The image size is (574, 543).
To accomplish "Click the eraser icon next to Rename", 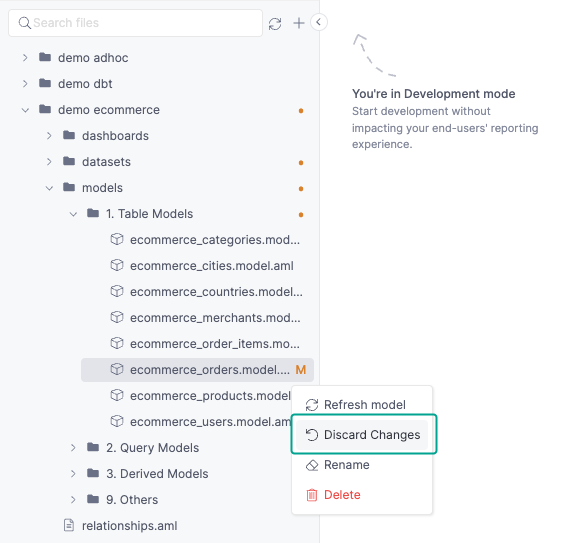I will [312, 465].
